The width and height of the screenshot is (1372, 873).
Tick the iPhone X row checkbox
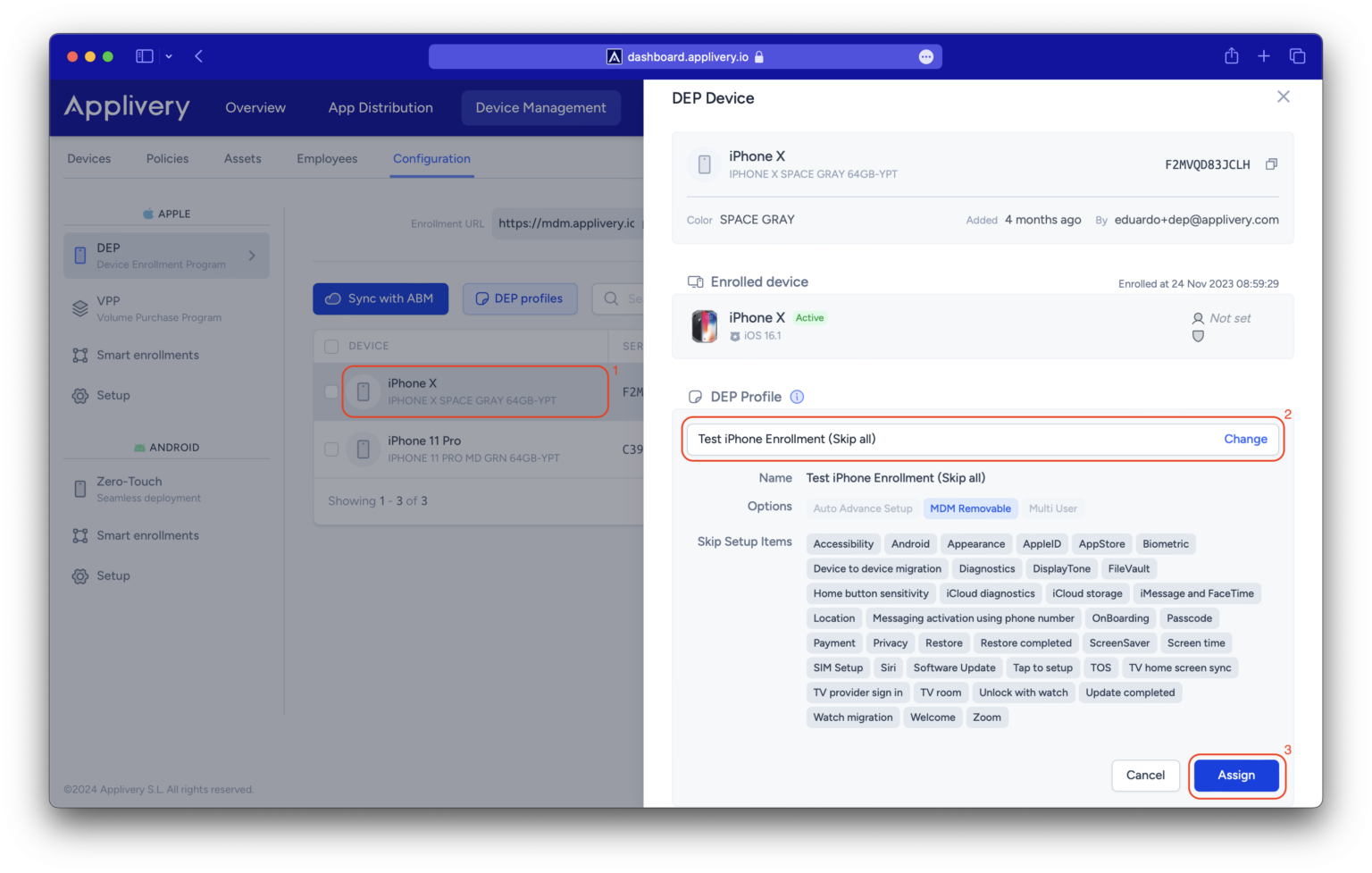331,391
